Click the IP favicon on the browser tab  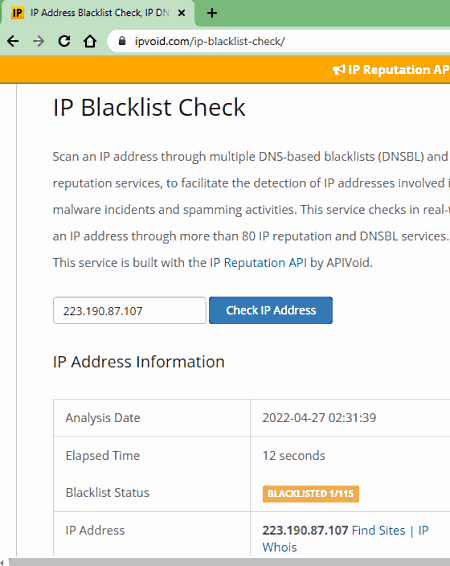click(17, 13)
